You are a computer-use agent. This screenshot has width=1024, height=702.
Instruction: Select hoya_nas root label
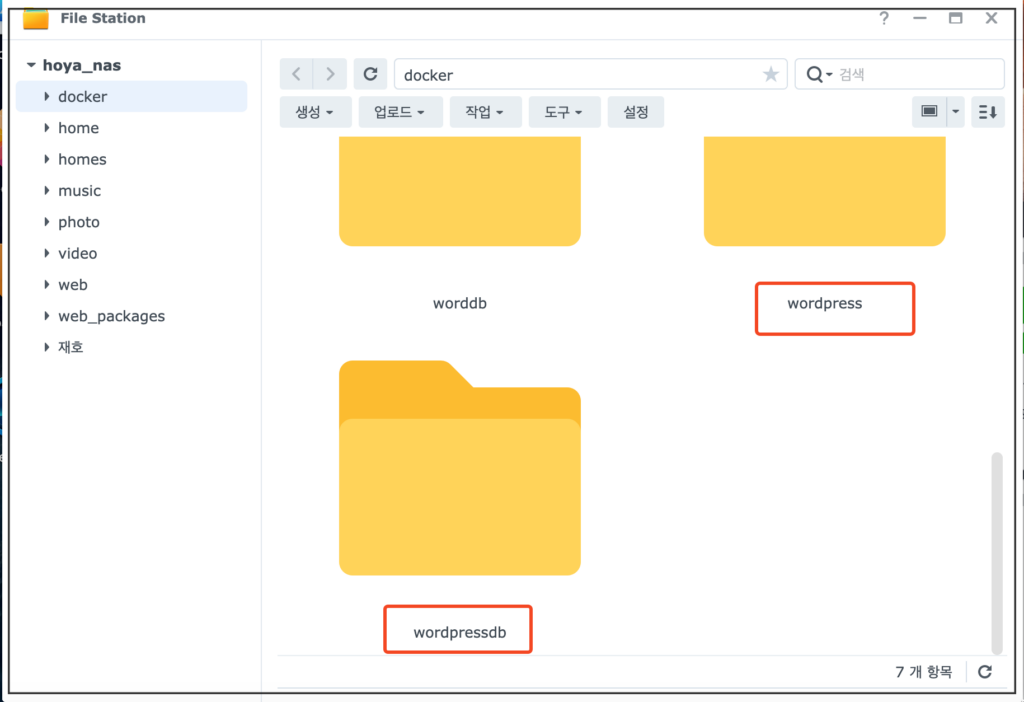point(82,65)
